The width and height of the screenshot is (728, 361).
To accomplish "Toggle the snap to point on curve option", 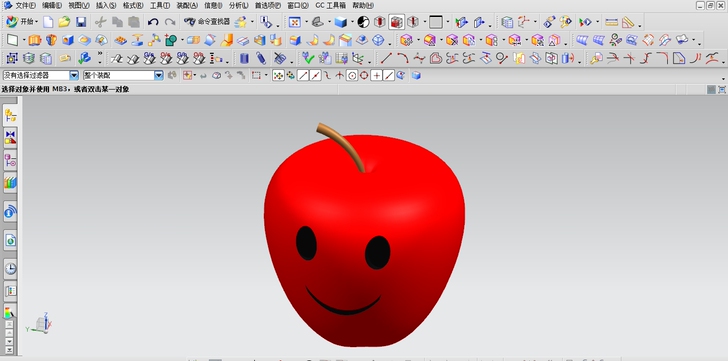I will [389, 75].
